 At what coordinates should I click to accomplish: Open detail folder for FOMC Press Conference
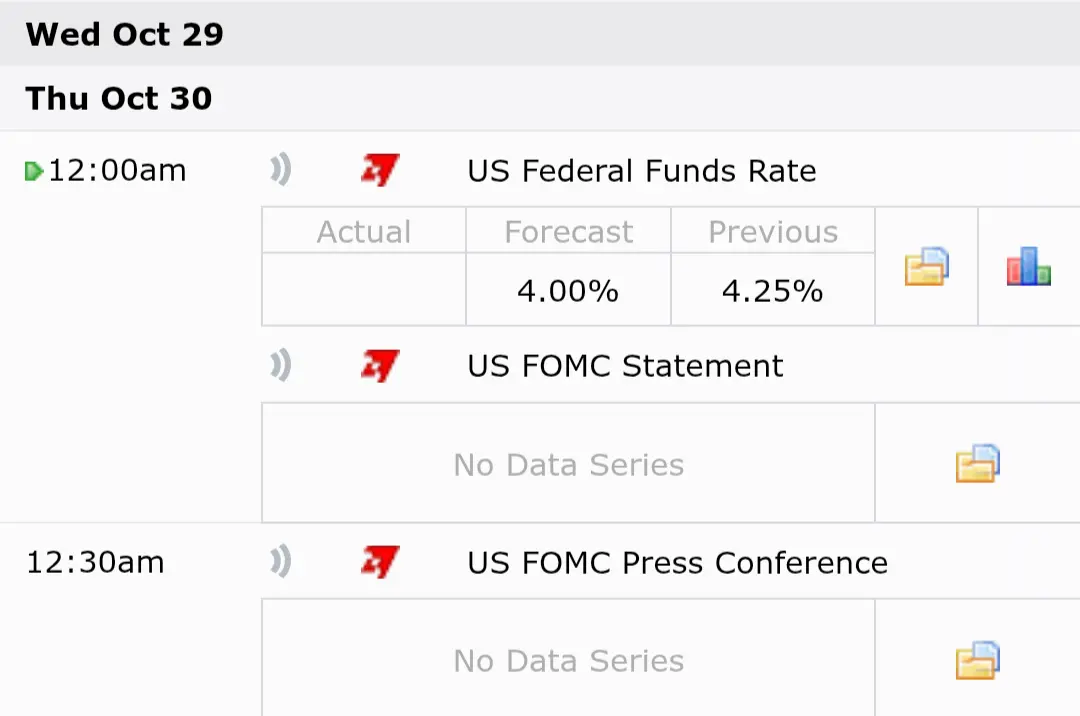tap(977, 659)
